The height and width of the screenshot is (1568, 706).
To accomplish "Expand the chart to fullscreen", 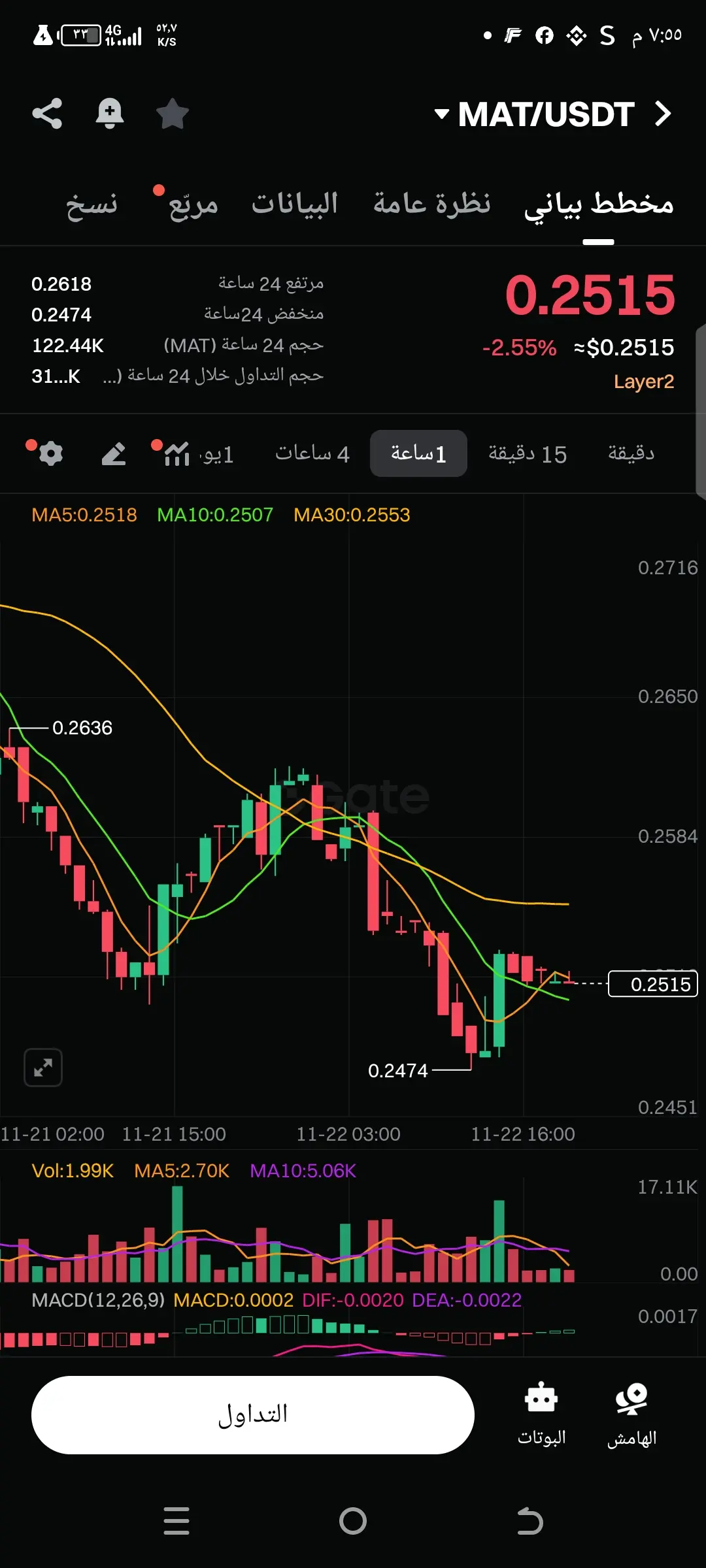I will tap(43, 1068).
